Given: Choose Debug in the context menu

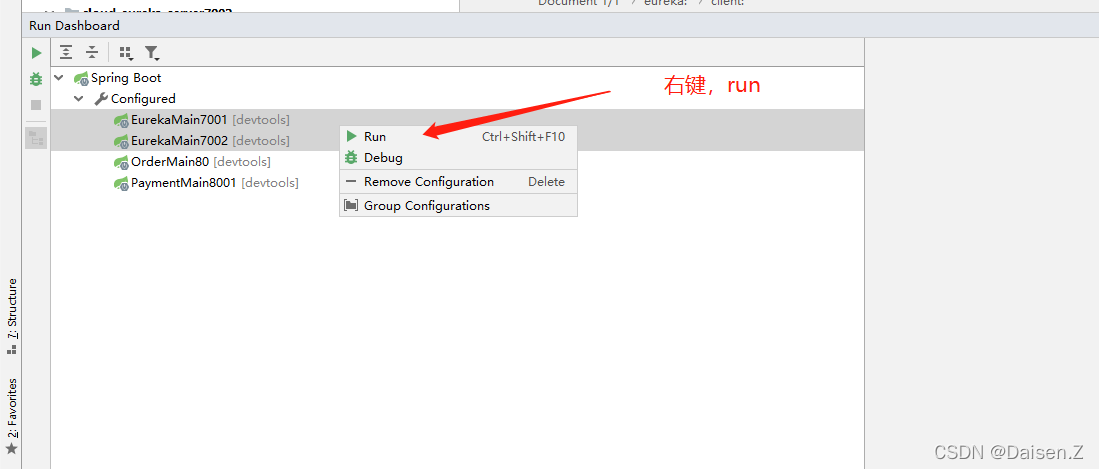Looking at the screenshot, I should point(458,158).
